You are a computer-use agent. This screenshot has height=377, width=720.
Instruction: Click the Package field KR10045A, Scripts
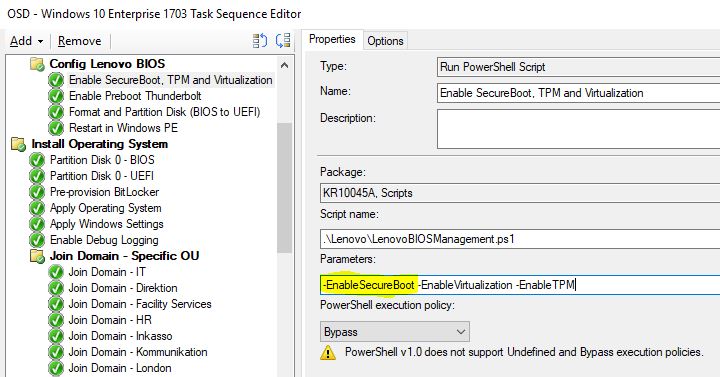520,193
